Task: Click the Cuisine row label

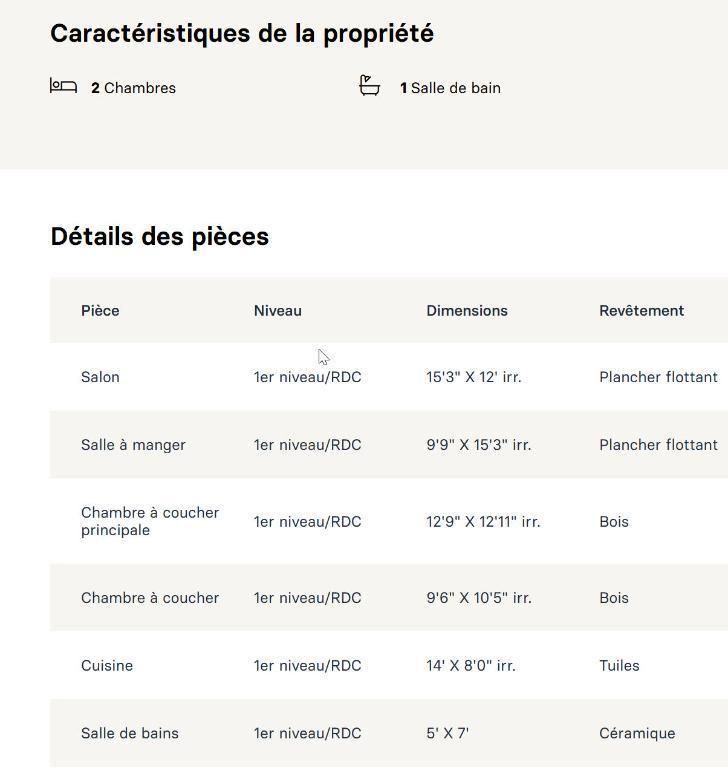Action: 107,666
